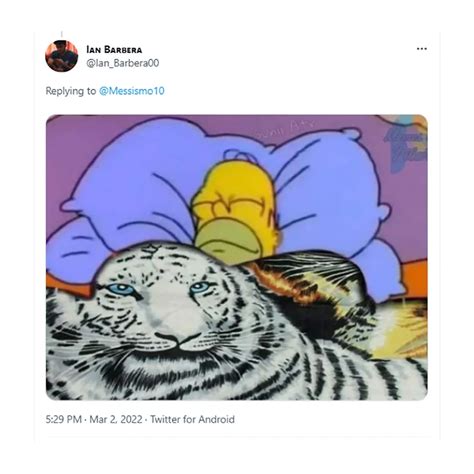Open the Ian Barbera display name
Screen dimensions: 474x474
point(114,50)
